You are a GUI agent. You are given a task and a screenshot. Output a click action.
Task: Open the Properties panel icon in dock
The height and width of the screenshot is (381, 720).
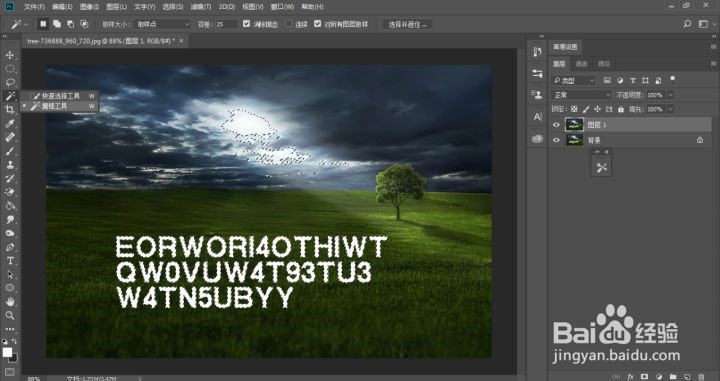tap(537, 73)
